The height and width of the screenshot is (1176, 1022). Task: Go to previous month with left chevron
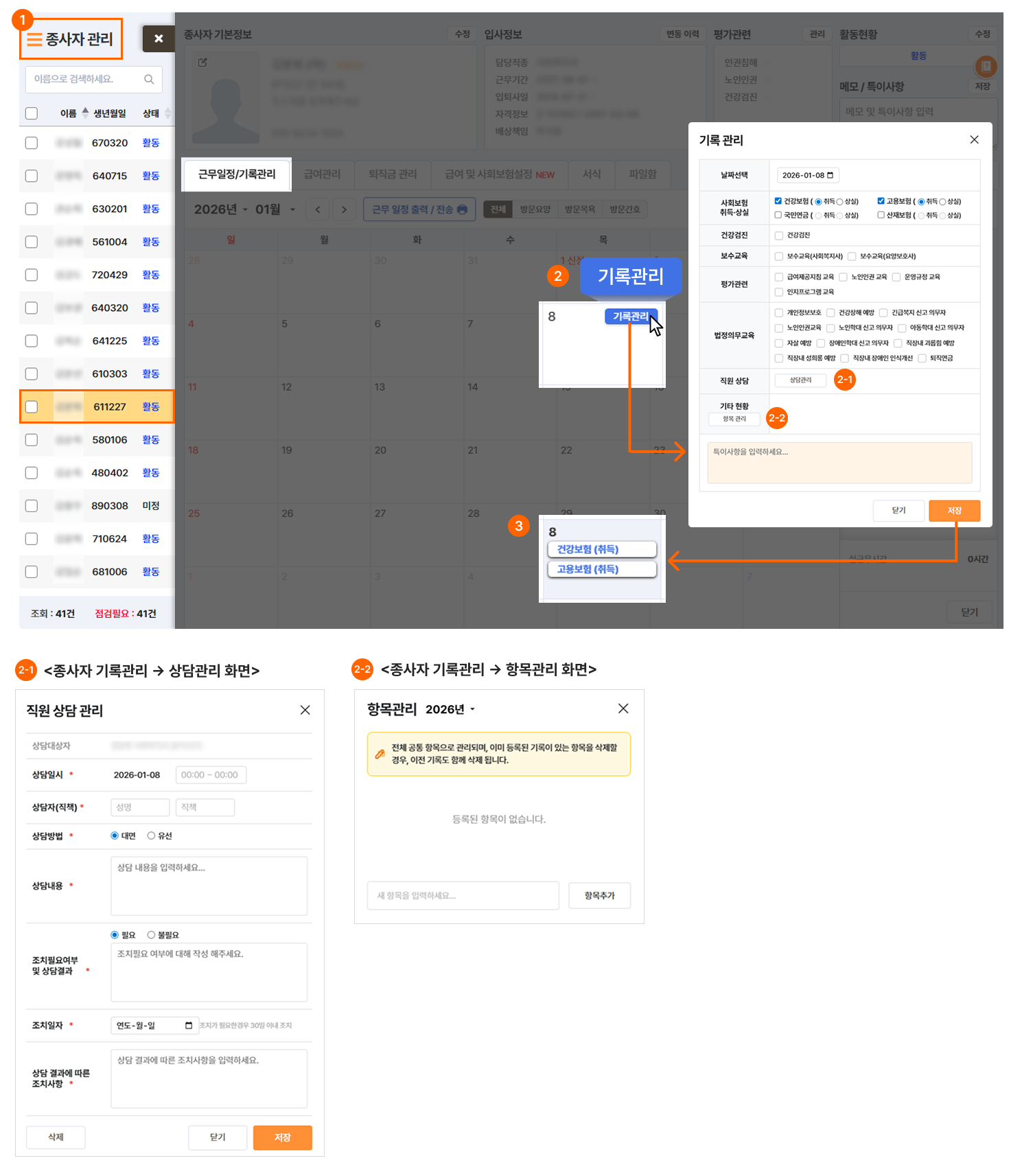318,210
